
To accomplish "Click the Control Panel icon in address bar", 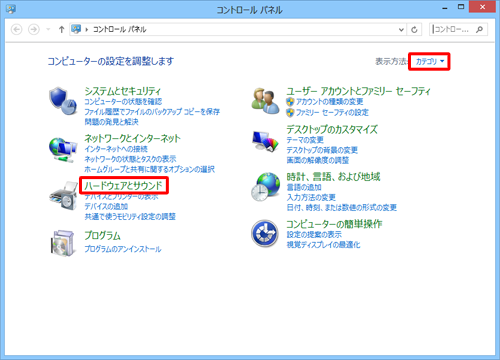I will point(76,29).
